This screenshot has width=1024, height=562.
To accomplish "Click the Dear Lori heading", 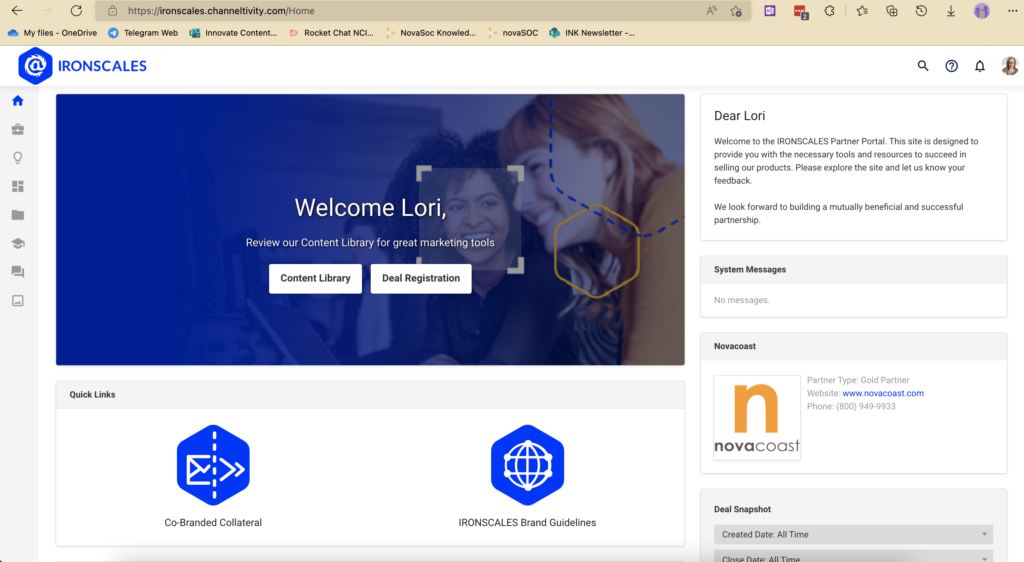I will (x=739, y=116).
